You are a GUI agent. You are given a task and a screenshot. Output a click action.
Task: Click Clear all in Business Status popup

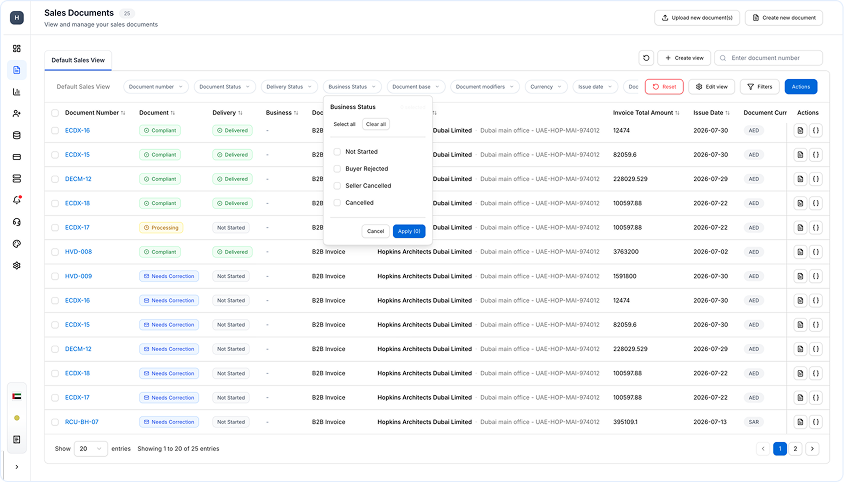click(x=376, y=124)
